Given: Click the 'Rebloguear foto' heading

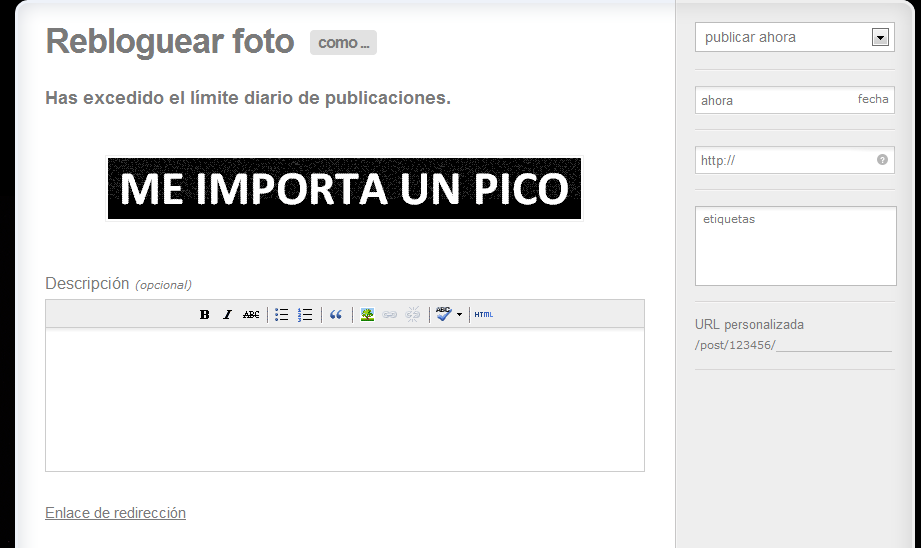Looking at the screenshot, I should pos(170,41).
